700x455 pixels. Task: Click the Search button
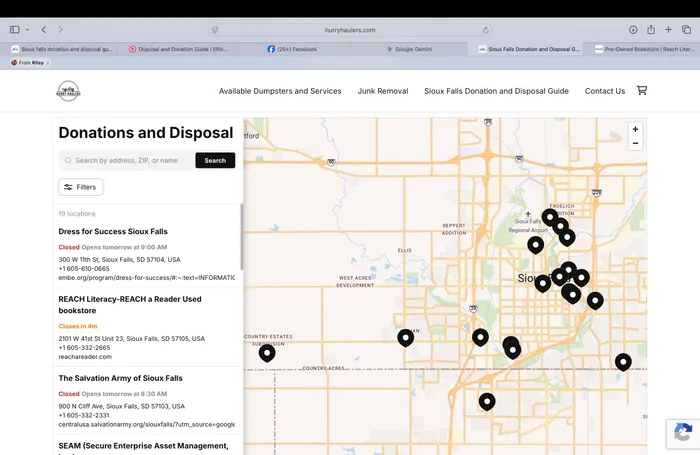pyautogui.click(x=215, y=160)
